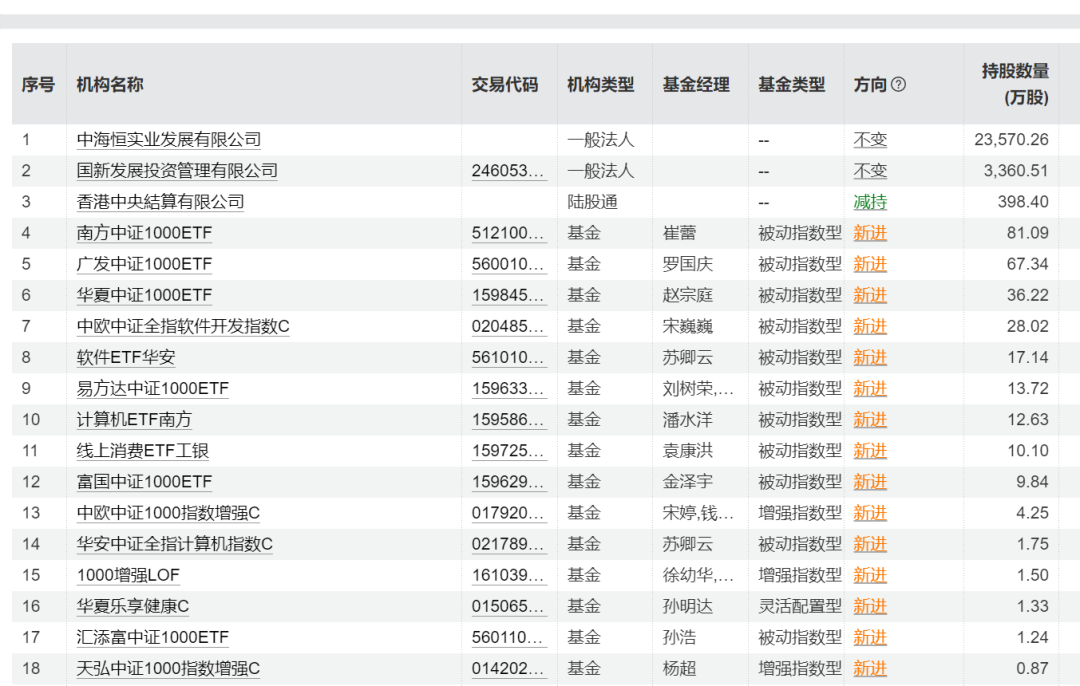Select holding value 398.40
The height and width of the screenshot is (686, 1080).
(1023, 202)
